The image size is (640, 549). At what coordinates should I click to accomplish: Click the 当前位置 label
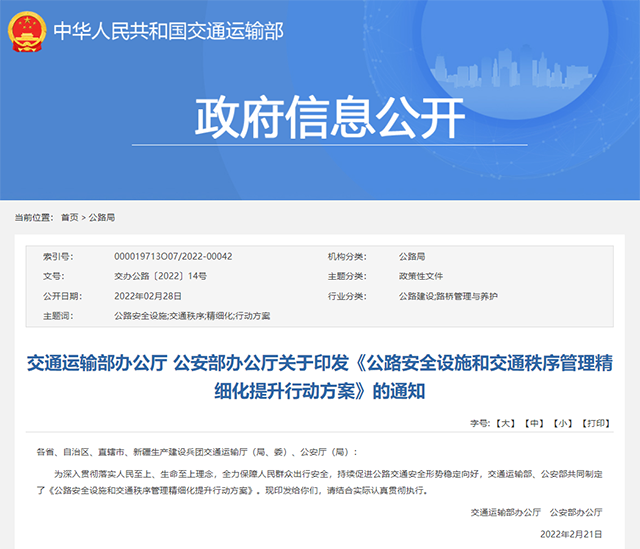(x=34, y=218)
